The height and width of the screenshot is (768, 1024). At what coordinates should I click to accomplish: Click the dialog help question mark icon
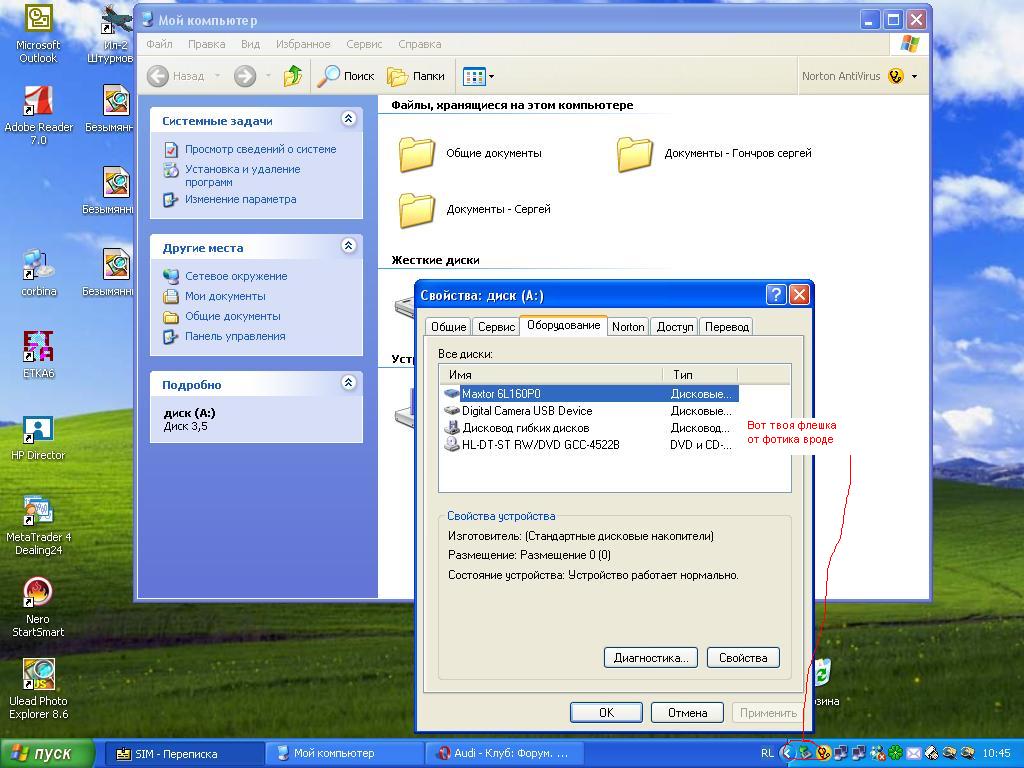pos(775,294)
